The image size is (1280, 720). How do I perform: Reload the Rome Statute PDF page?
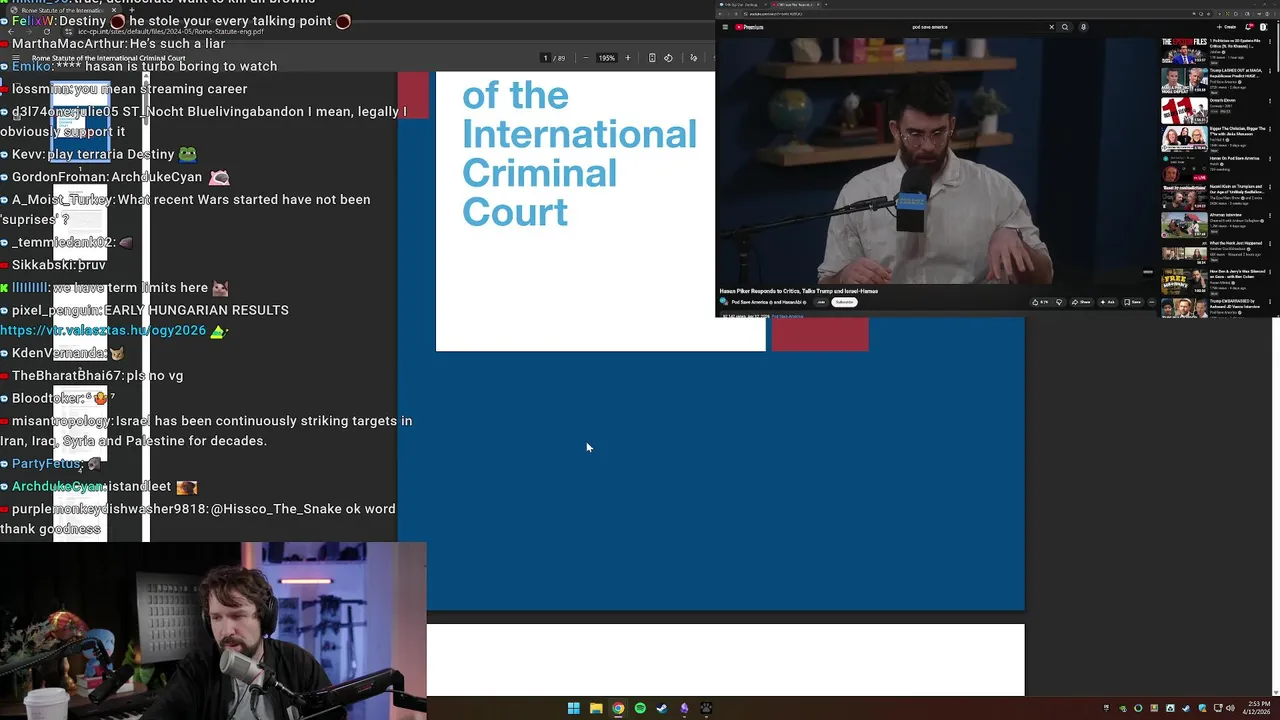point(47,31)
